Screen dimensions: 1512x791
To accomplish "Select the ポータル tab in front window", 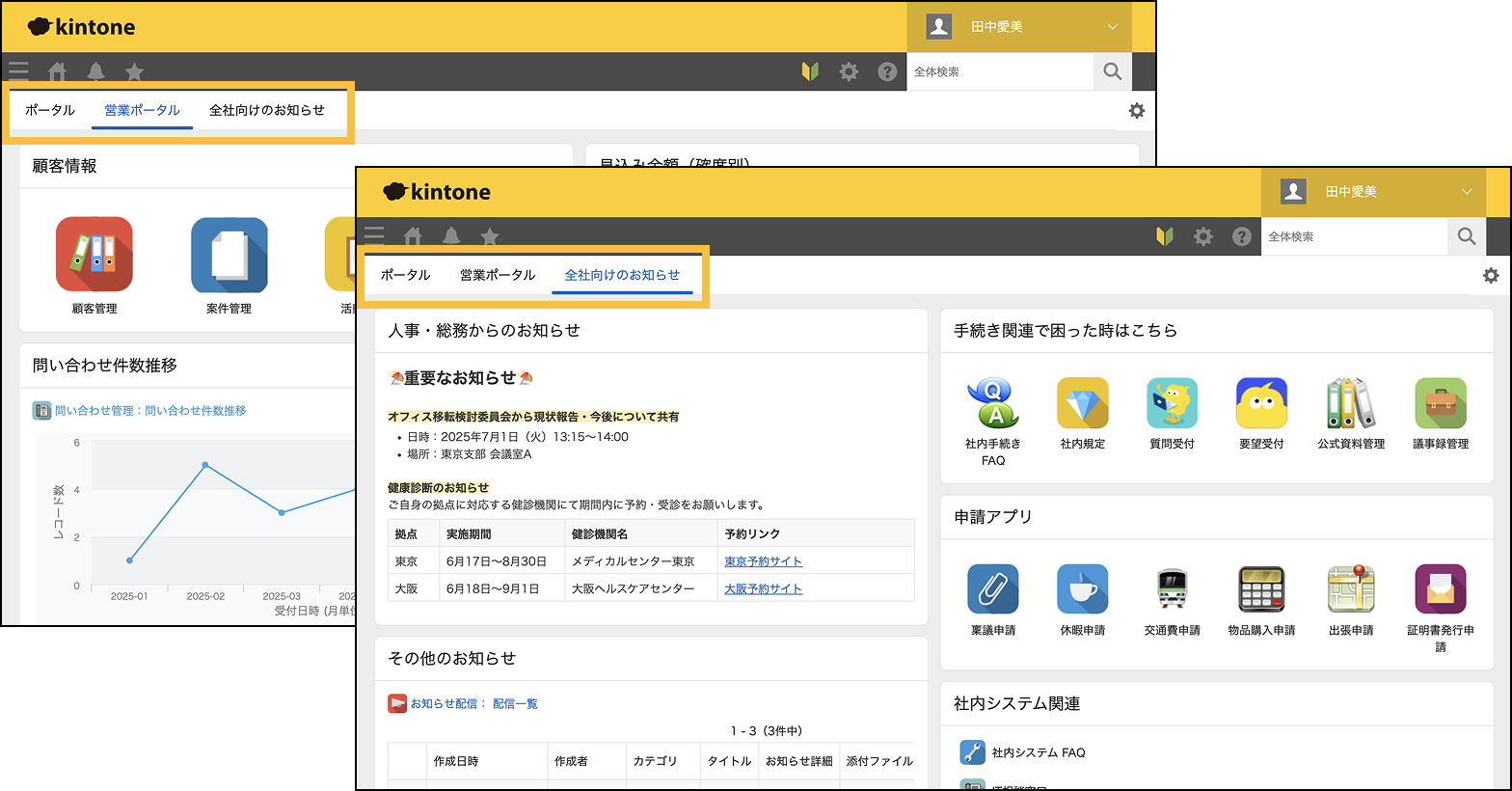I will pos(405,275).
